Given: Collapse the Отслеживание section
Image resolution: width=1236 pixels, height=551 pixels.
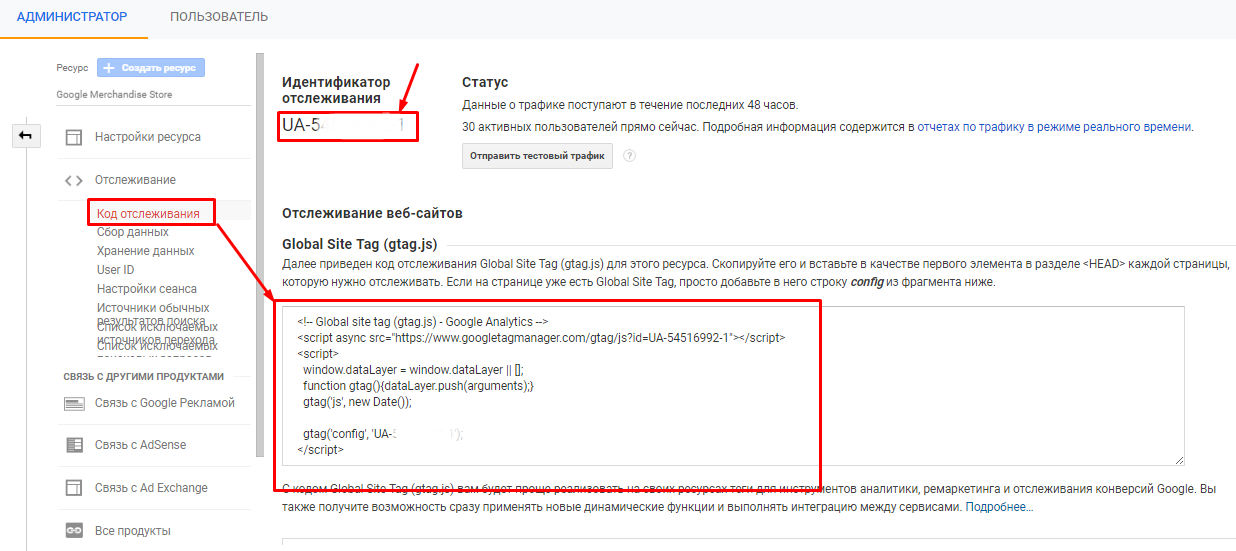Looking at the screenshot, I should pyautogui.click(x=135, y=180).
